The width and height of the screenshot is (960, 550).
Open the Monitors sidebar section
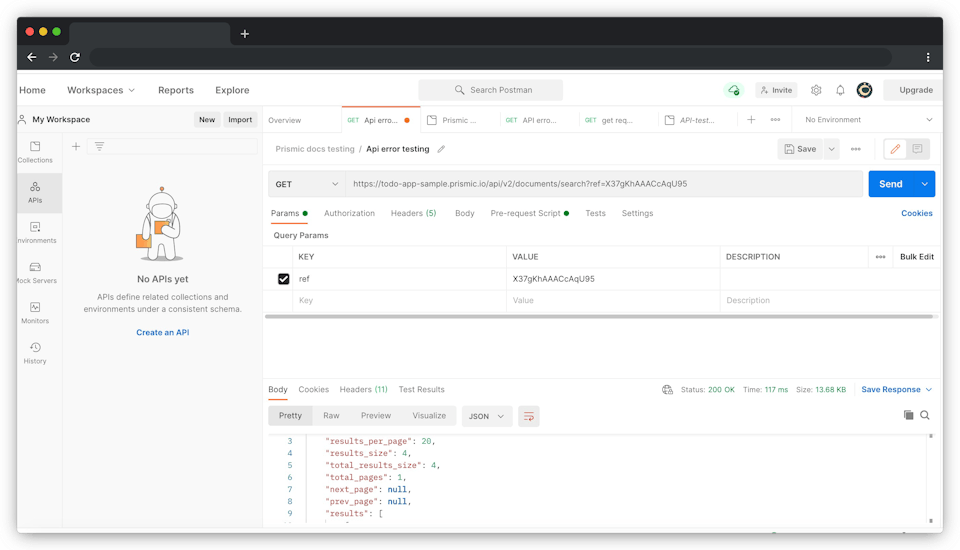35,313
